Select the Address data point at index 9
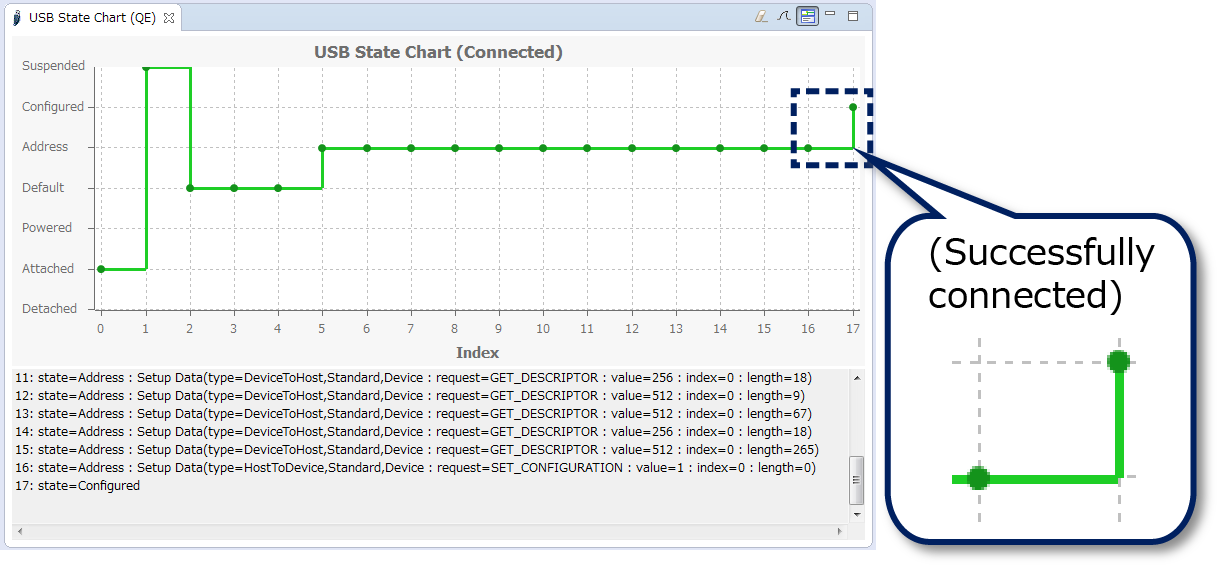The height and width of the screenshot is (570, 1220). coord(499,148)
